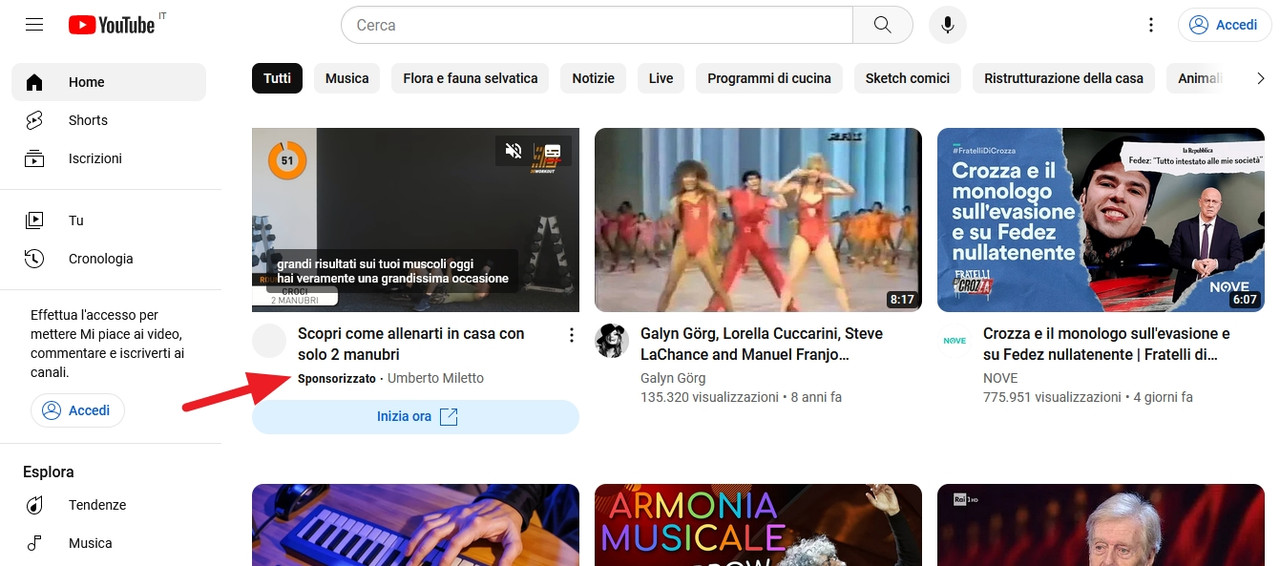Open options menu for the sponsored video
The width and height of the screenshot is (1280, 566).
pyautogui.click(x=571, y=334)
